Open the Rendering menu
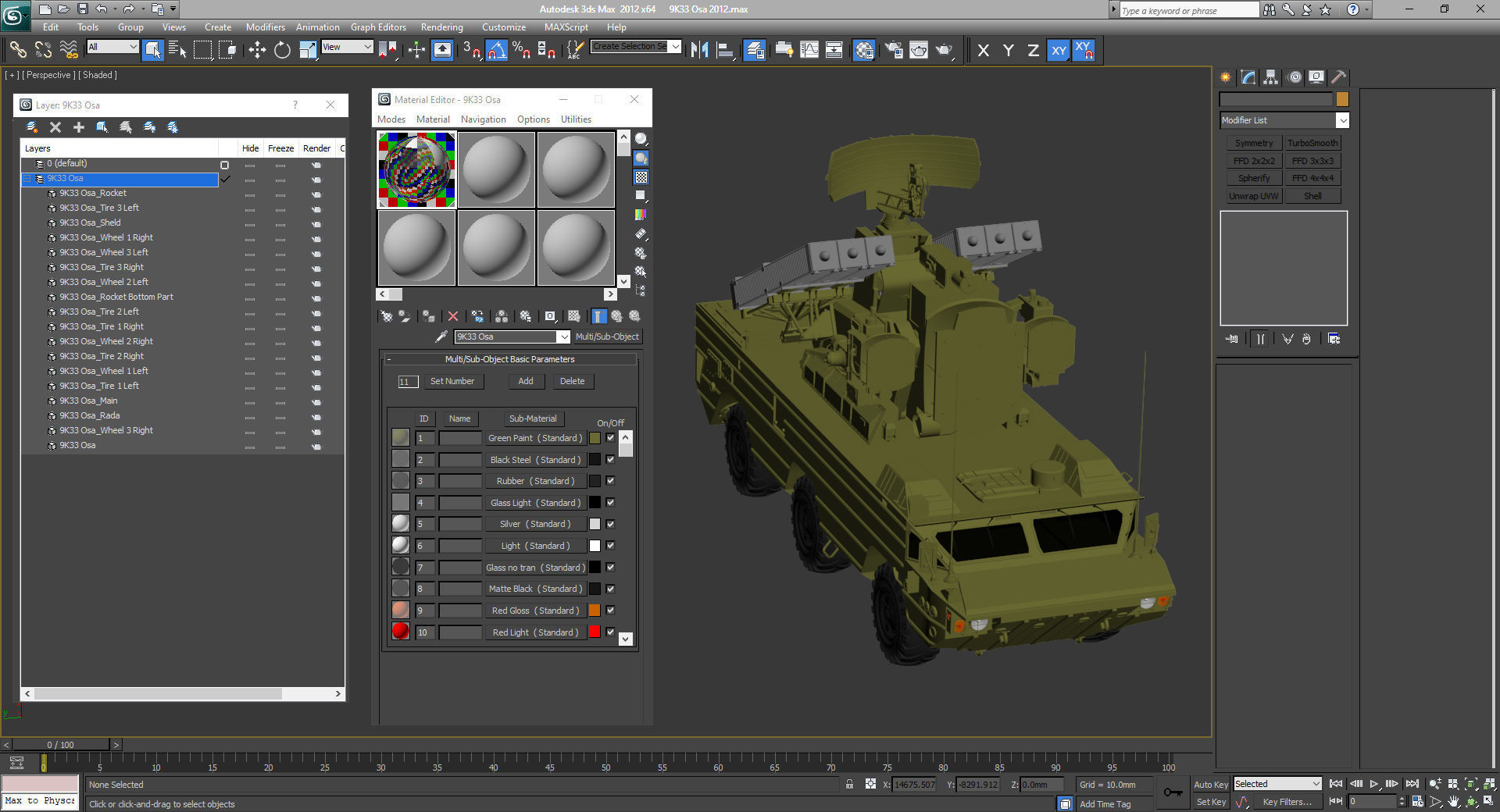 click(x=441, y=27)
